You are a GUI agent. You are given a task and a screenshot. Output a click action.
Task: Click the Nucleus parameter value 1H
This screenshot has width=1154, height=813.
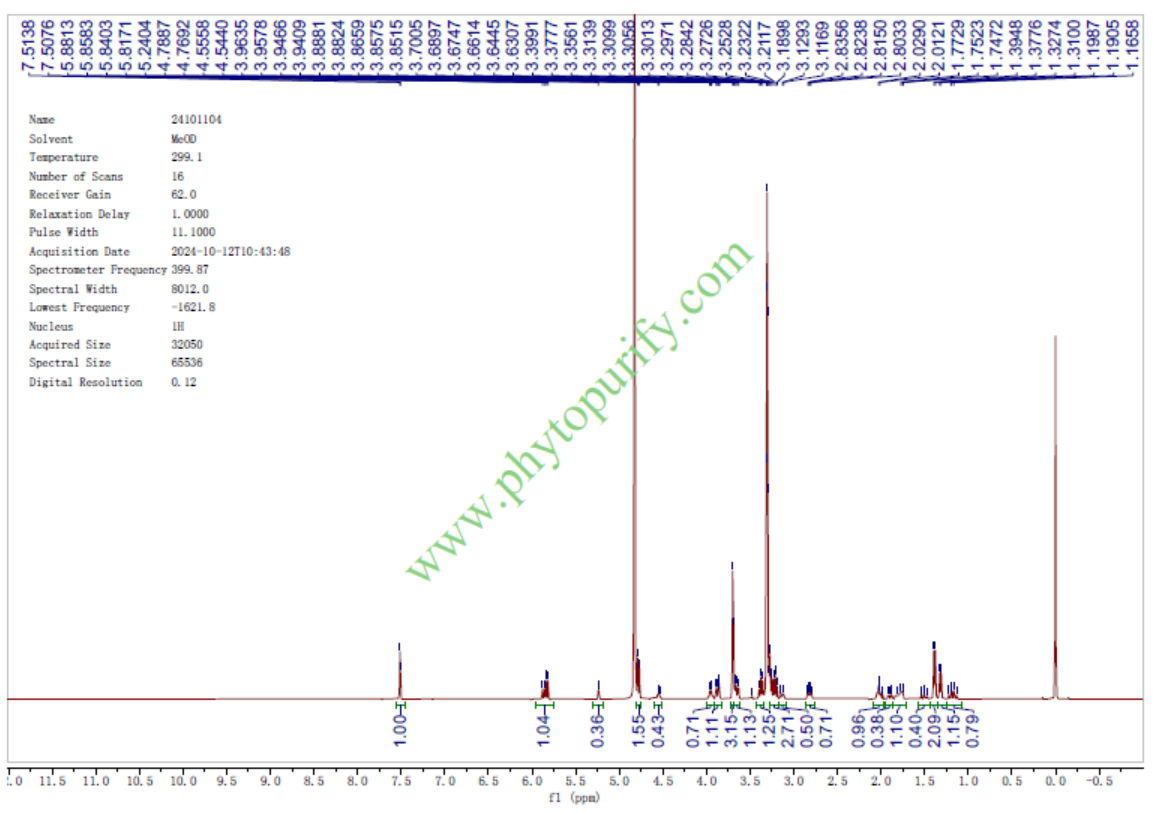(178, 326)
